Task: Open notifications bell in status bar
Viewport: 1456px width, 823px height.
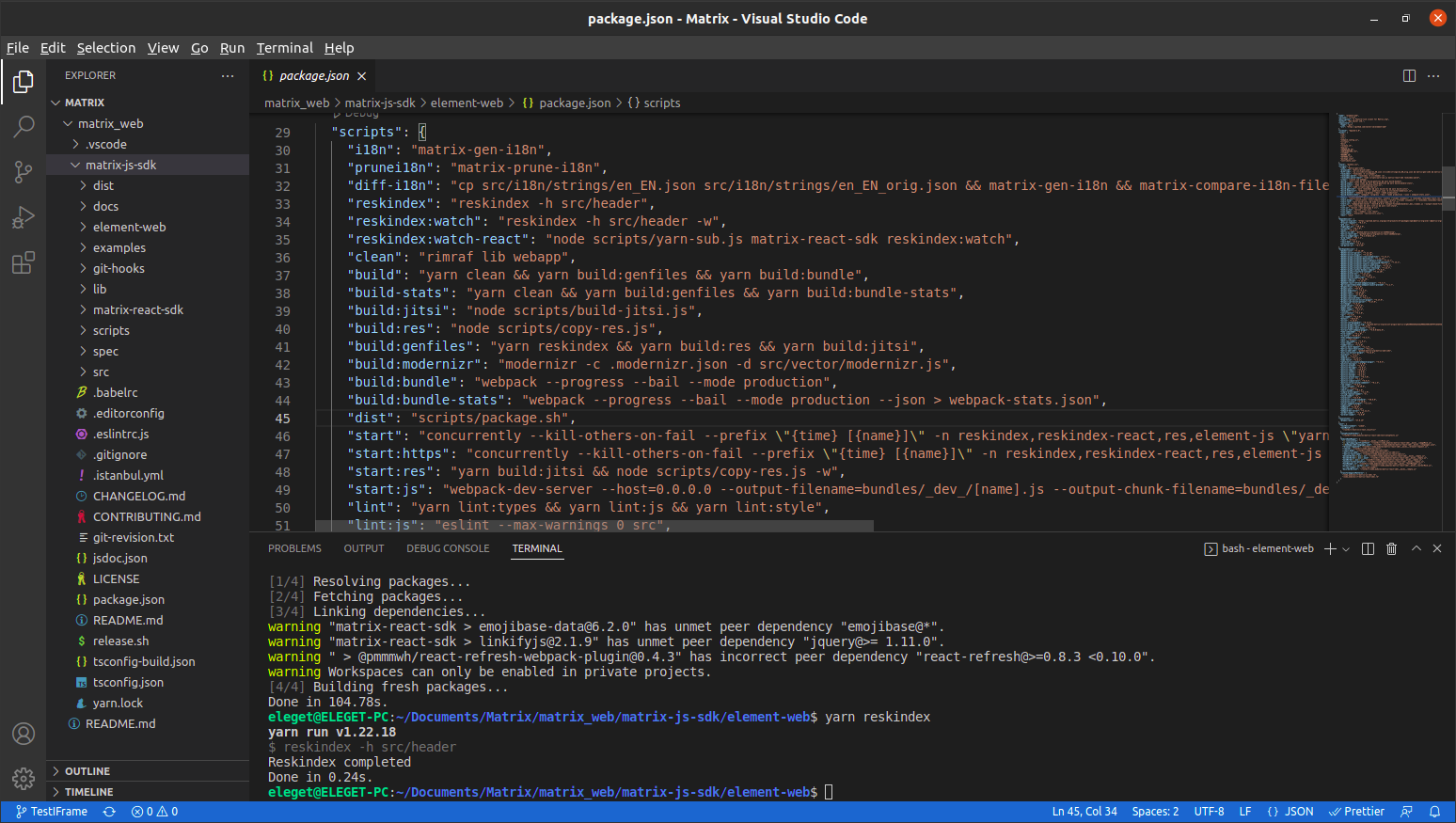Action: click(1434, 812)
